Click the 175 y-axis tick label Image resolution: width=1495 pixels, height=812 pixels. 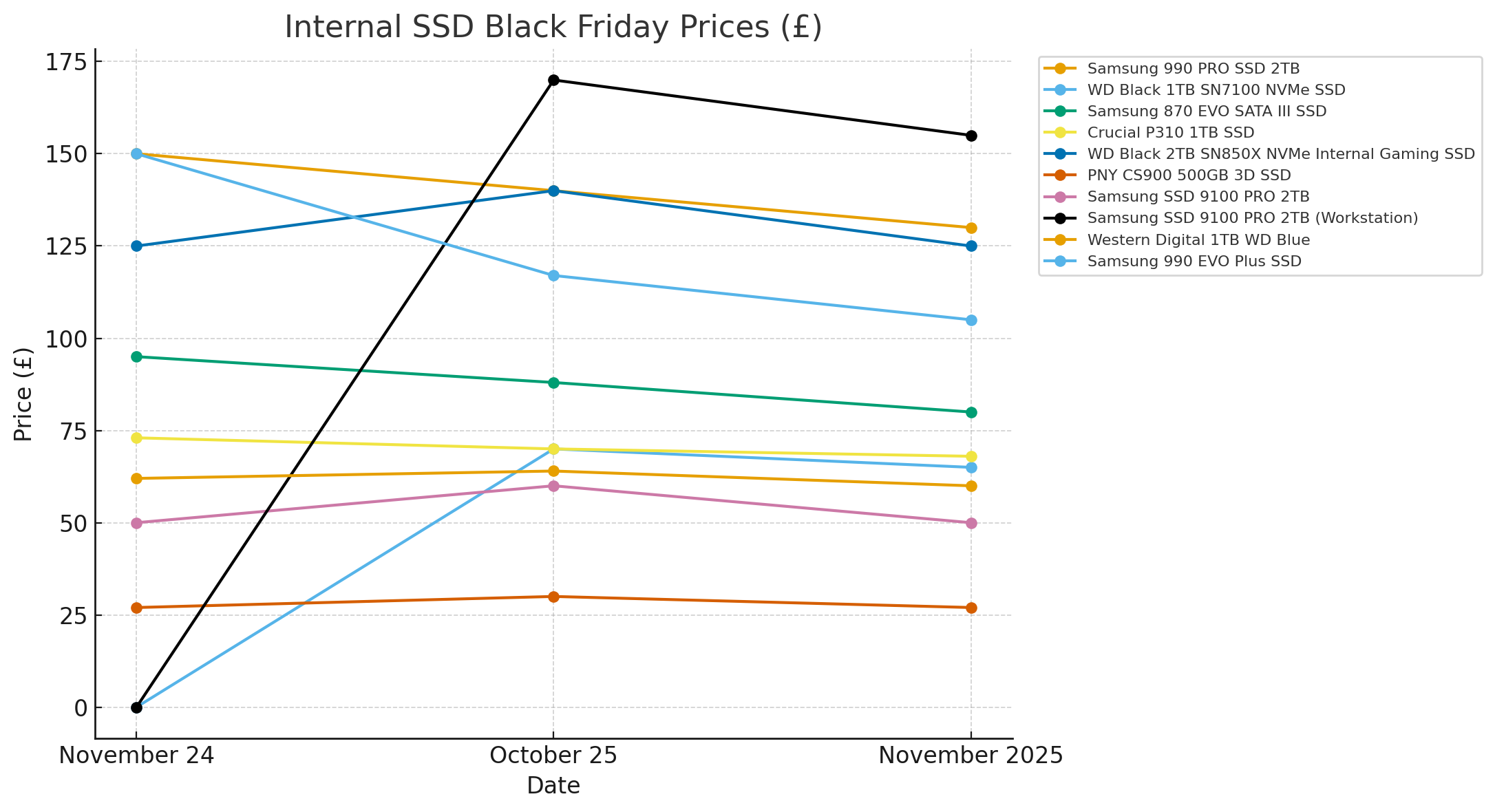66,63
